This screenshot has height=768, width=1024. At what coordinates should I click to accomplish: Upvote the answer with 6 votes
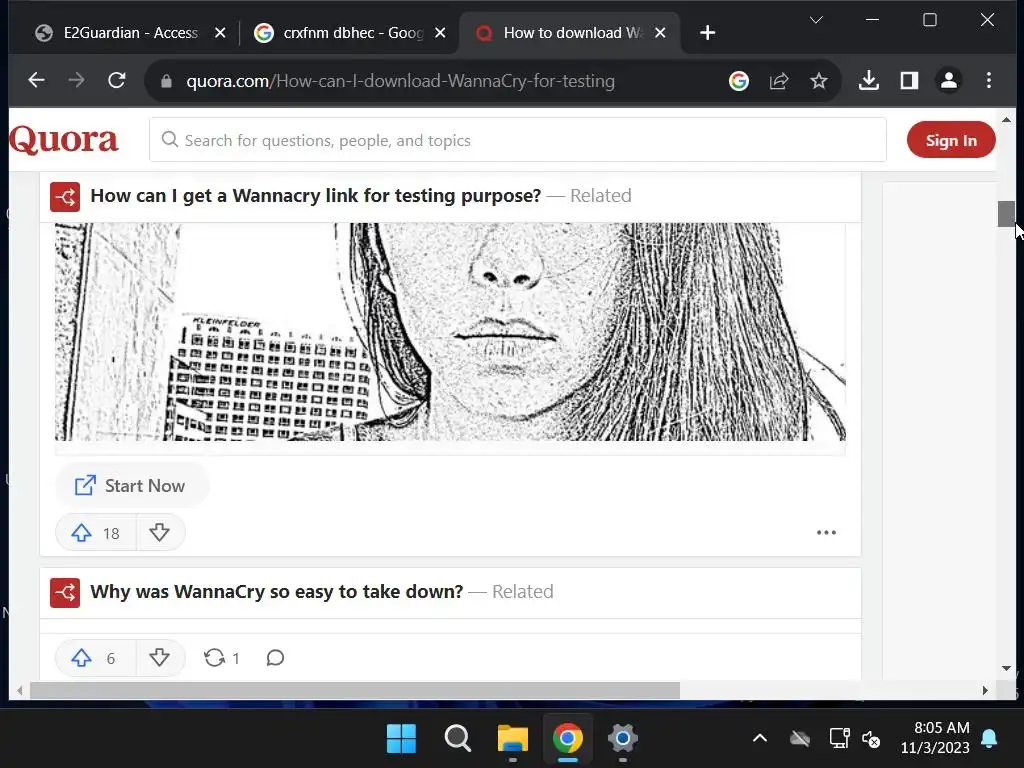96,658
